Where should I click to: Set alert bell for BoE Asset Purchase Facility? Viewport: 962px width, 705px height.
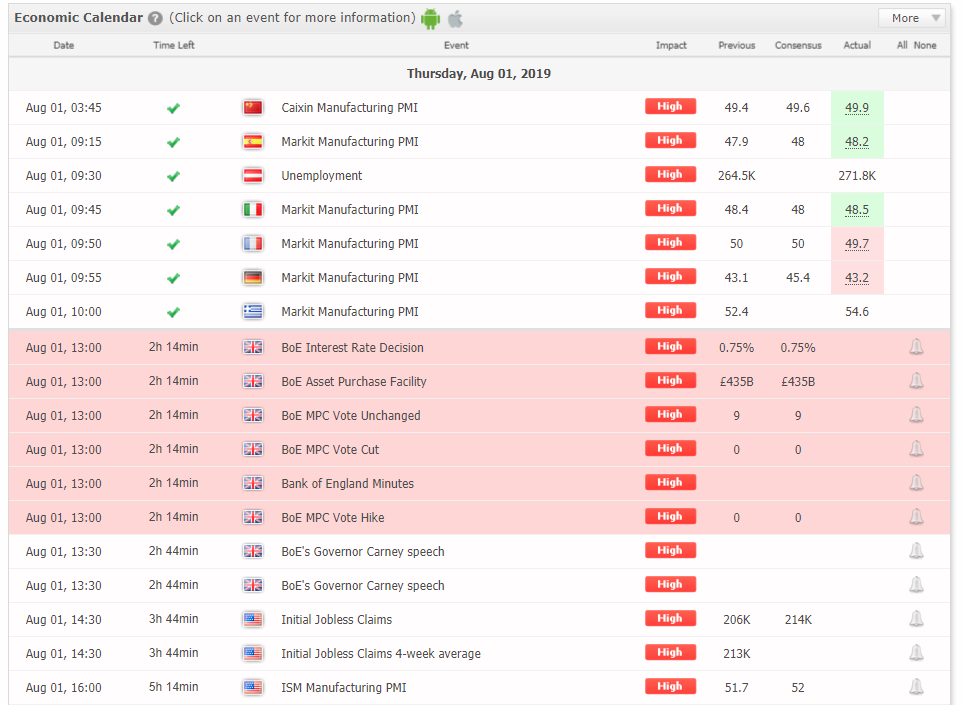[916, 381]
